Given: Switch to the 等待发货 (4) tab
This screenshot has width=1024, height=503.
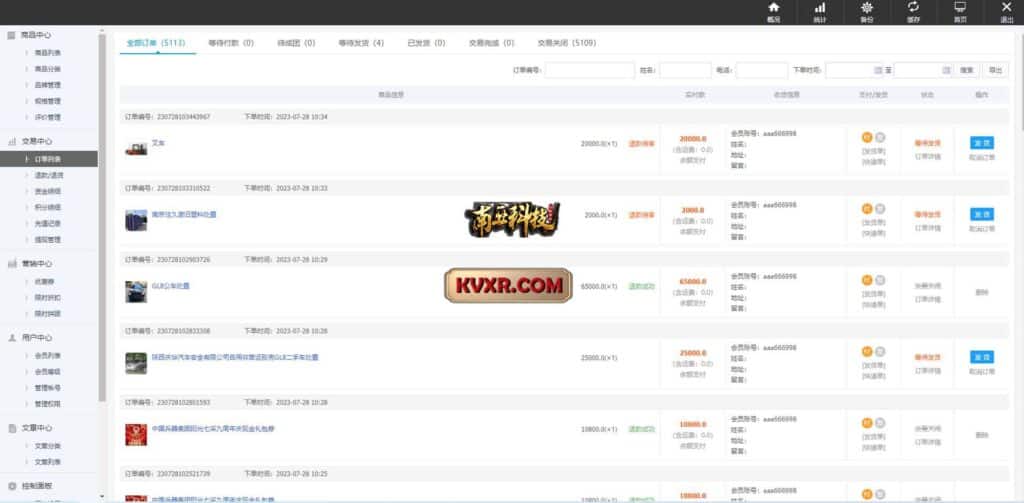Looking at the screenshot, I should (361, 43).
